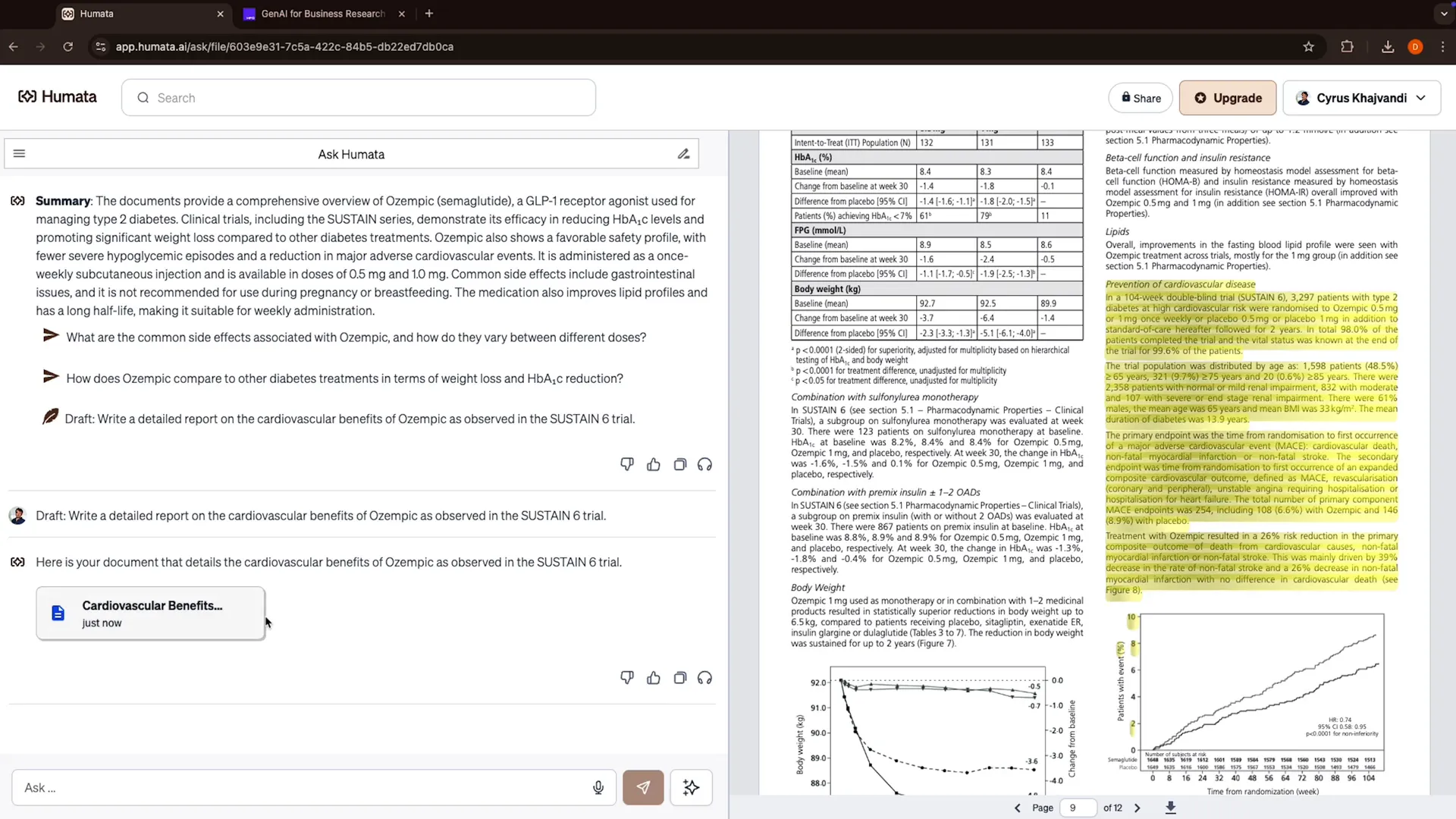Image resolution: width=1456 pixels, height=819 pixels.
Task: Switch to GenAI for Business Research tab
Action: [x=322, y=14]
